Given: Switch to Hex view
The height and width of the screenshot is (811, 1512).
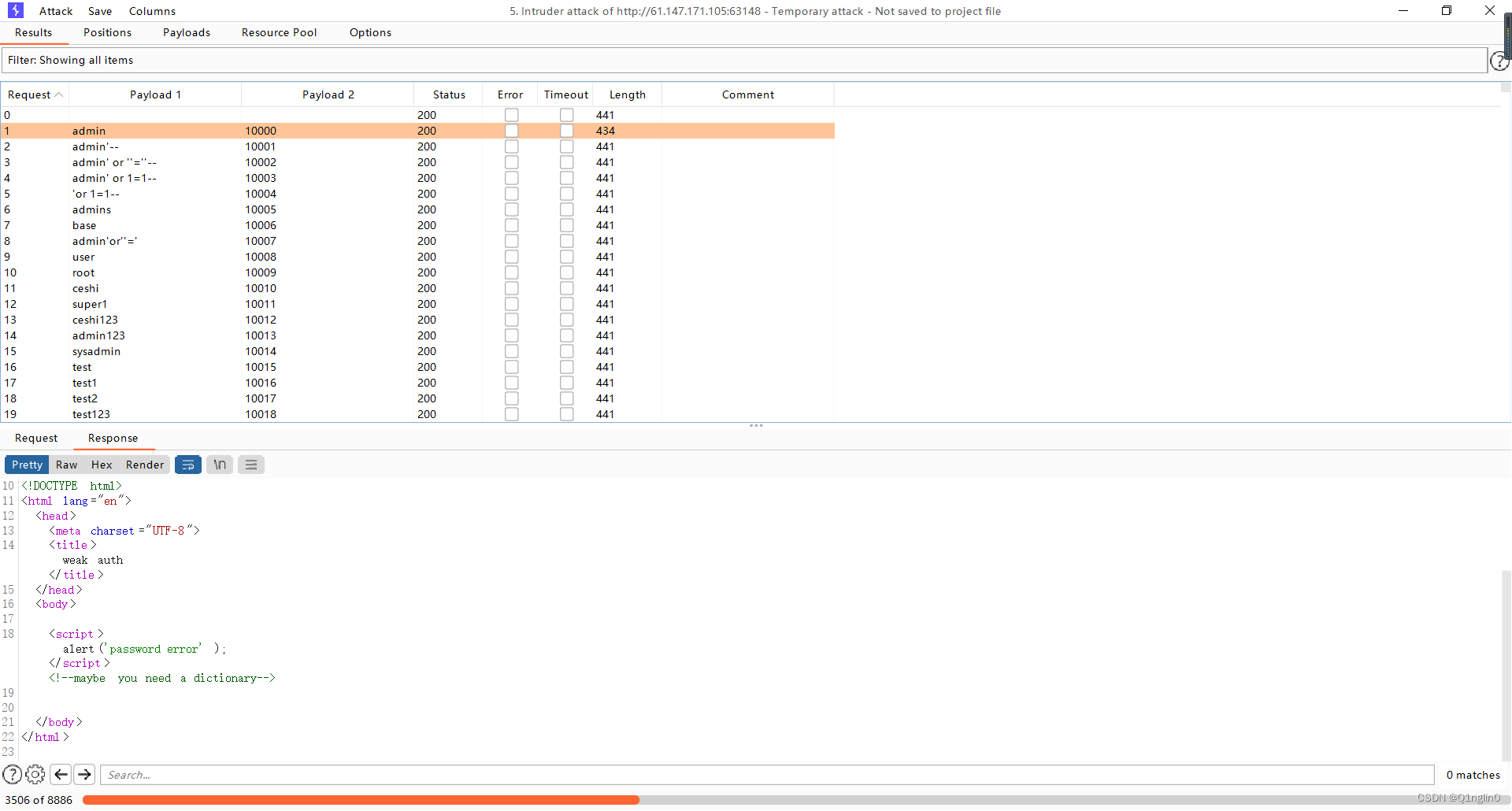Looking at the screenshot, I should pyautogui.click(x=102, y=465).
